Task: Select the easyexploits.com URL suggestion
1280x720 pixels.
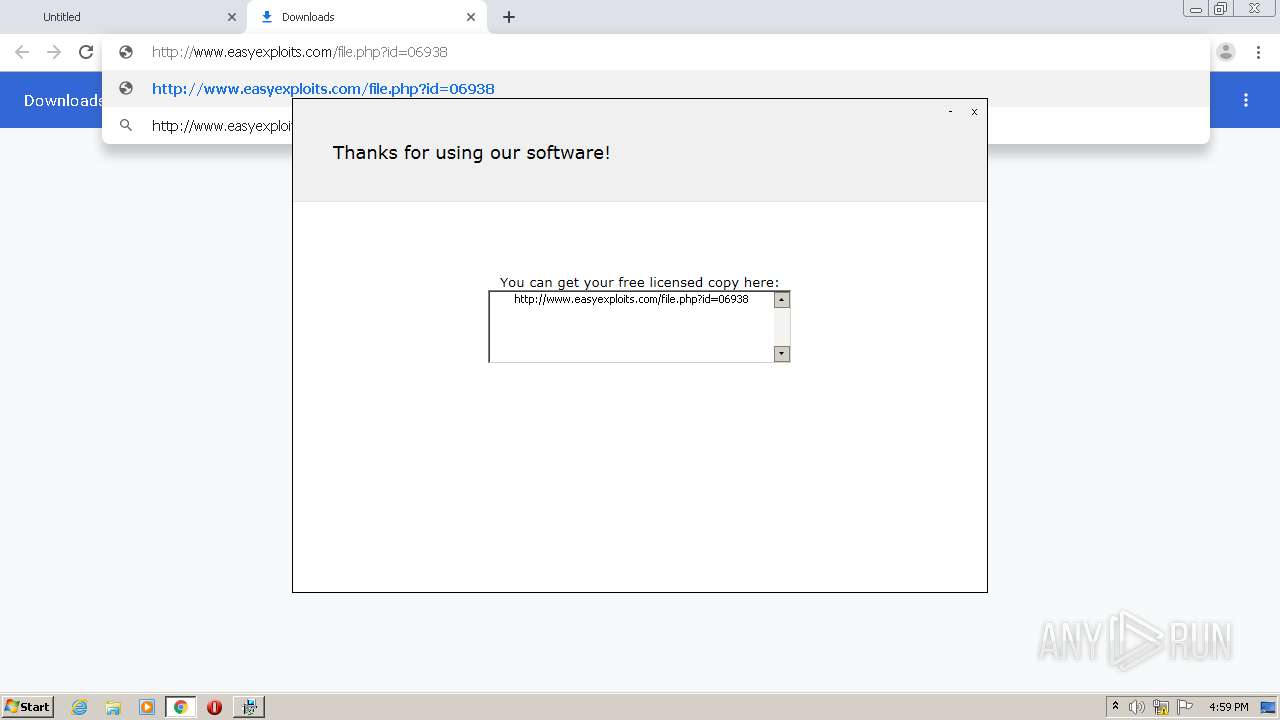Action: click(655, 88)
